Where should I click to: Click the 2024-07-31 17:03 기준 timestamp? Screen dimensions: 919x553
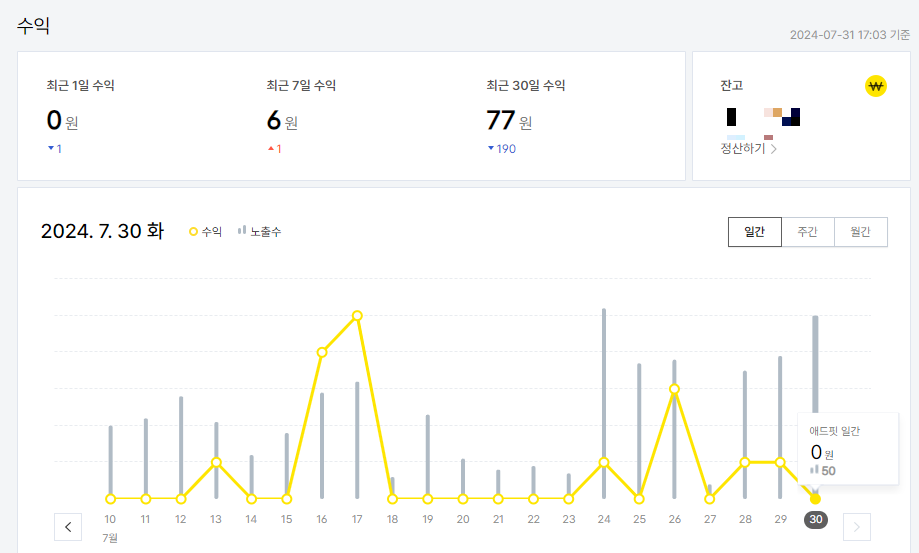pyautogui.click(x=849, y=35)
